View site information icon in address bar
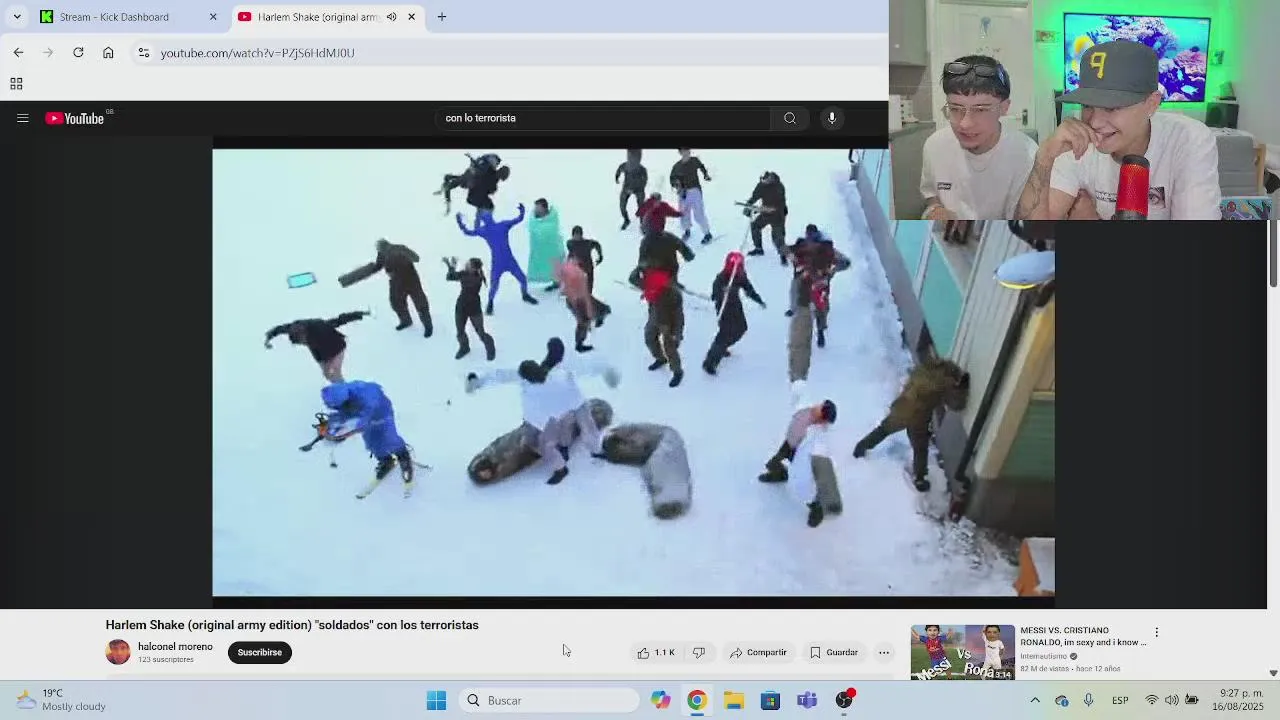 pyautogui.click(x=144, y=52)
